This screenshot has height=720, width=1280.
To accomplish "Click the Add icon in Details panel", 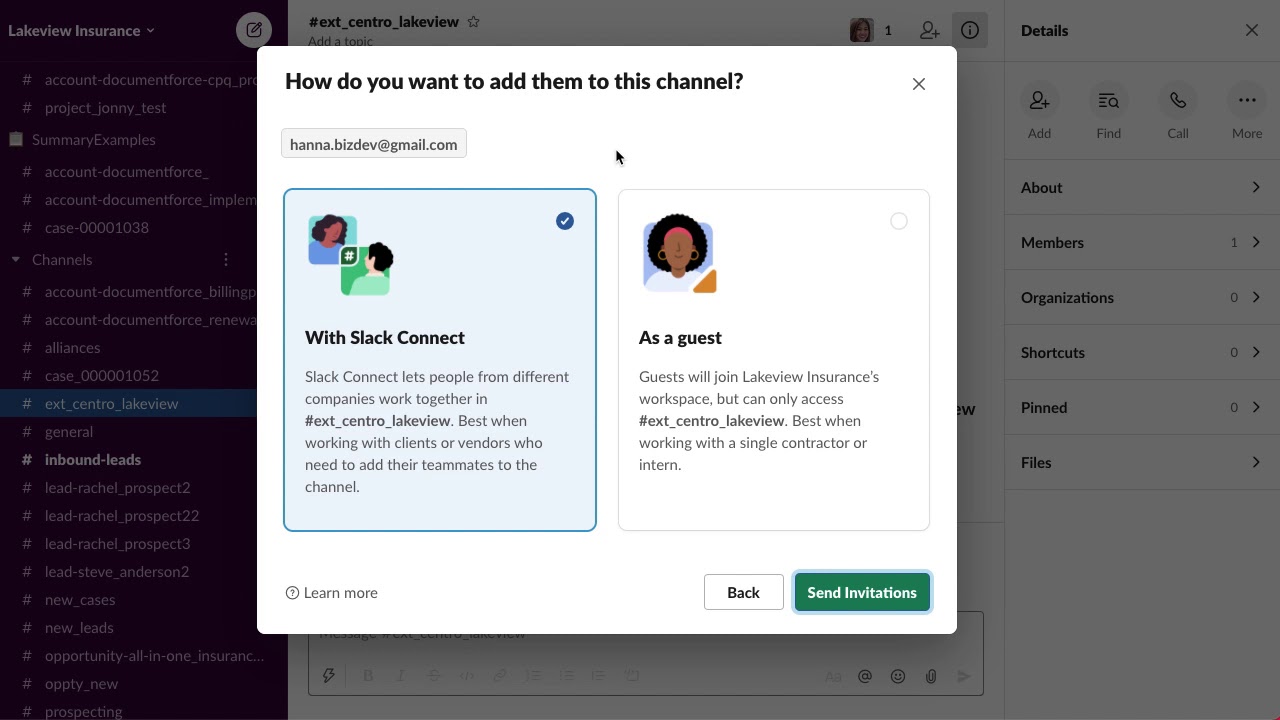I will tap(1039, 101).
